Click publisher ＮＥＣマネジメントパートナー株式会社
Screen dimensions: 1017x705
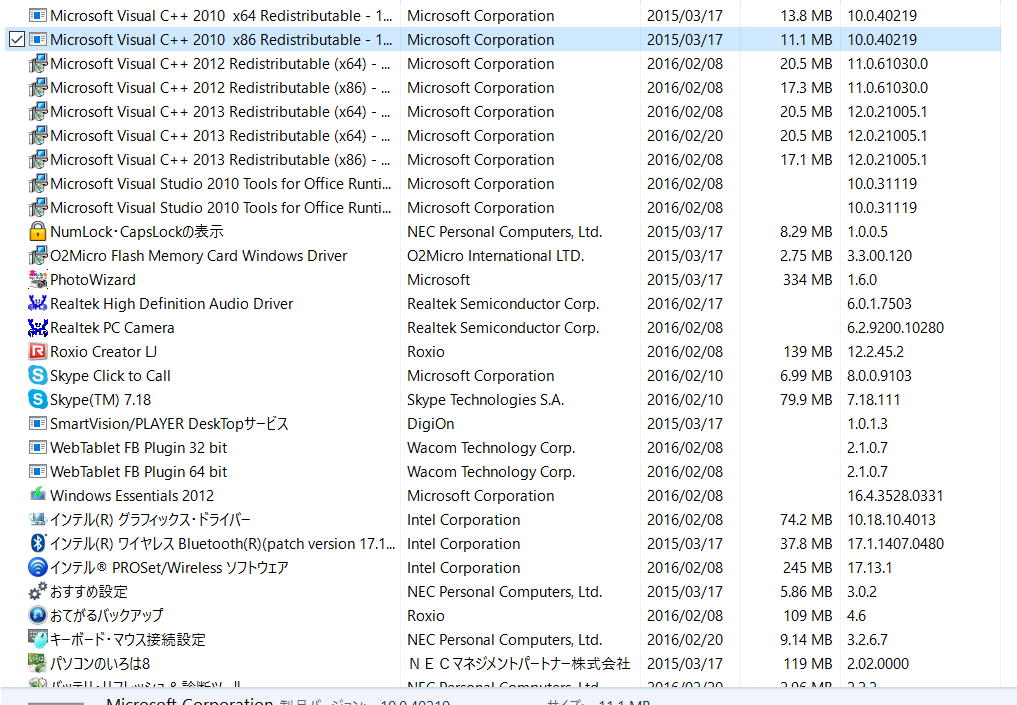pyautogui.click(x=519, y=663)
